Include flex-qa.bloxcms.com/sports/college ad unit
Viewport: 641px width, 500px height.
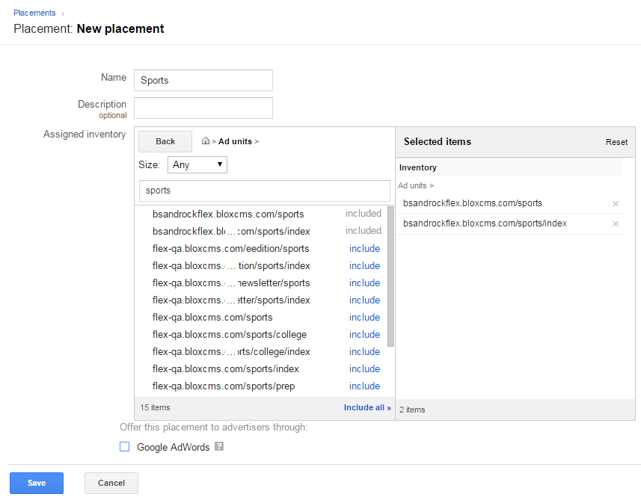[x=364, y=334]
